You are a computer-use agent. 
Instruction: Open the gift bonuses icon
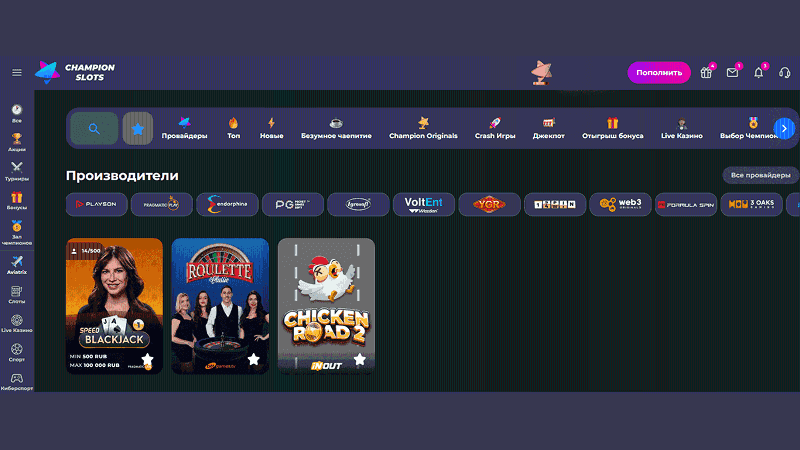coord(706,72)
